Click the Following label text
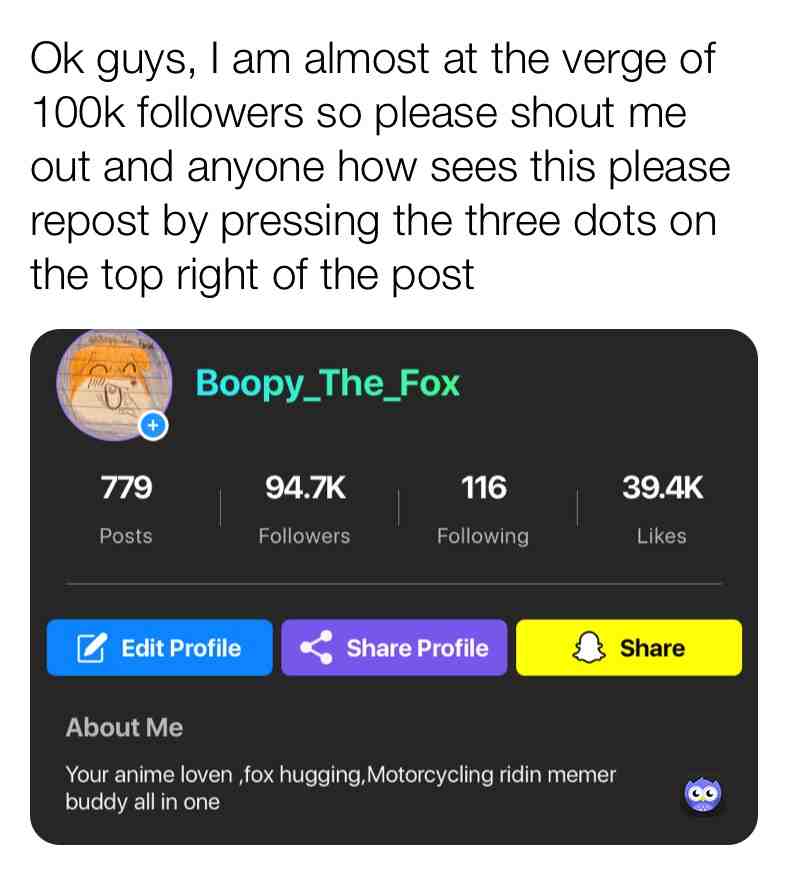788x875 pixels. [x=483, y=536]
